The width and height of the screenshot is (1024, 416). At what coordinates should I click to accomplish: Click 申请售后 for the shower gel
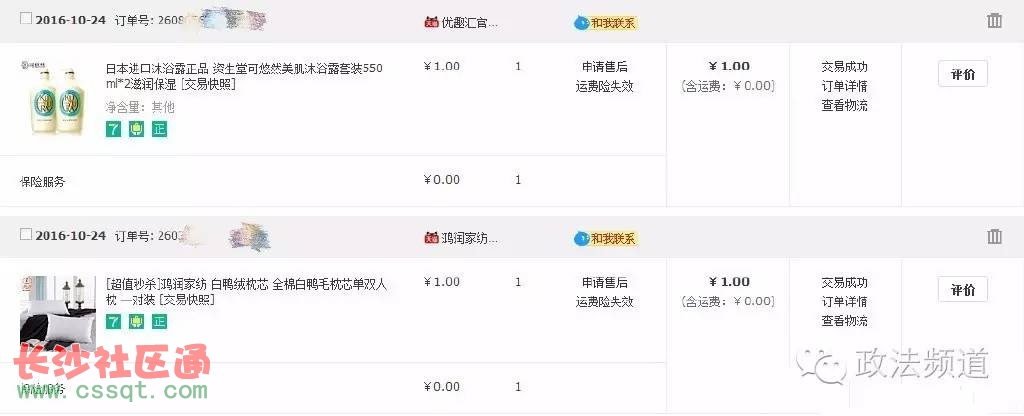[605, 67]
